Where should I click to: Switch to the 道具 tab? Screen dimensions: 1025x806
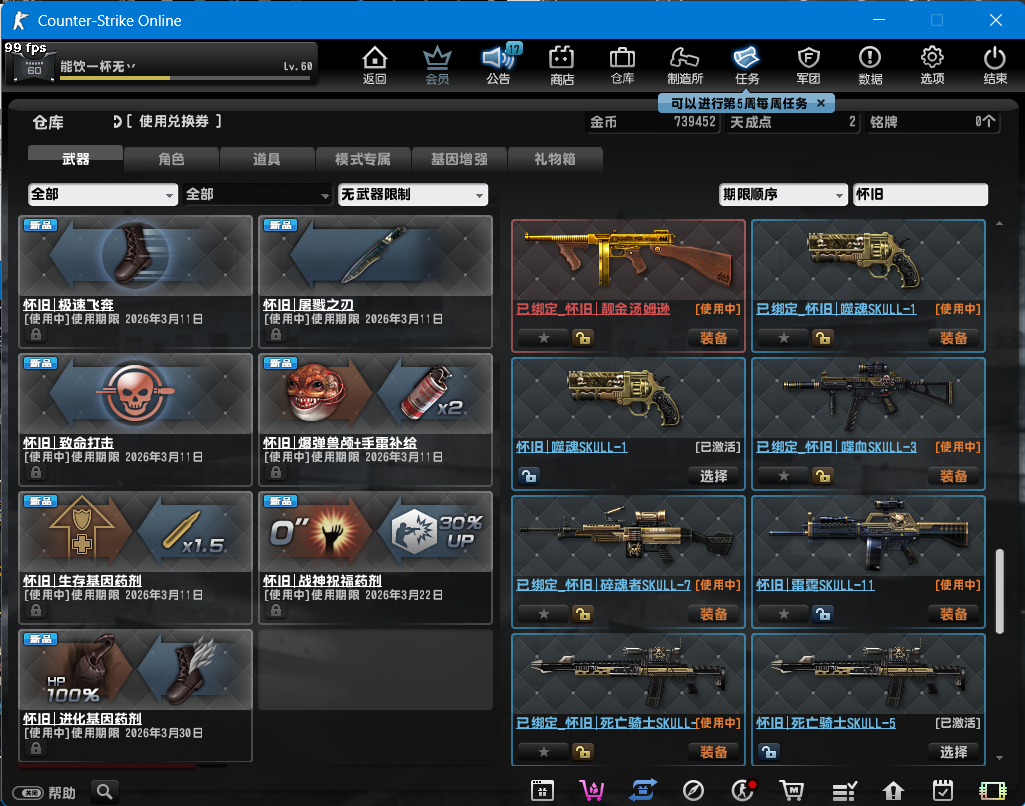coord(267,158)
